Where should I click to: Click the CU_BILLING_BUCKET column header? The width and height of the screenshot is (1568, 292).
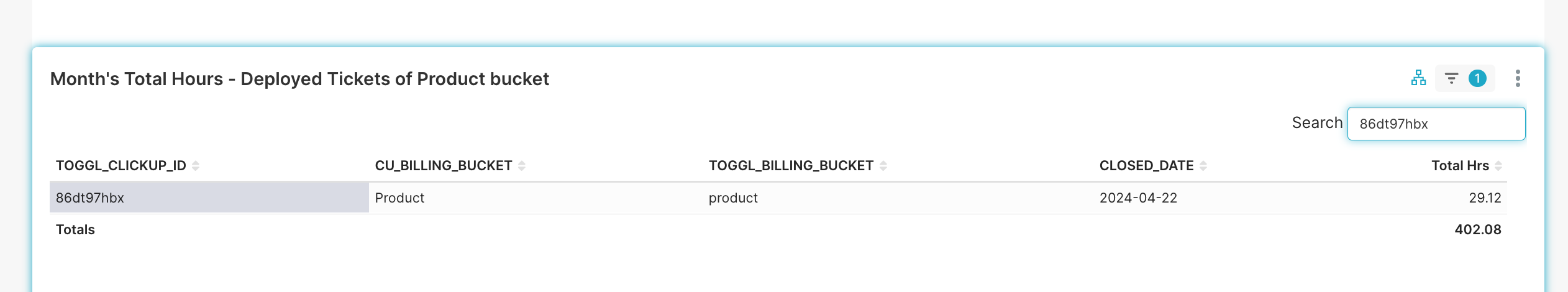[444, 165]
